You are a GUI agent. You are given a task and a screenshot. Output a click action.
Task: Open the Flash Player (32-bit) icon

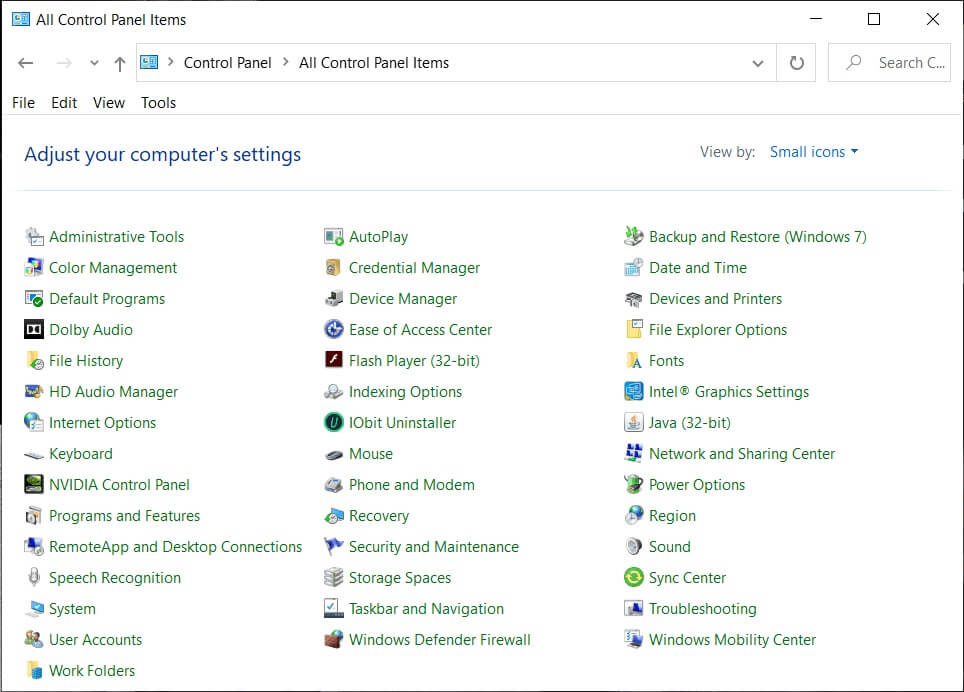point(334,361)
